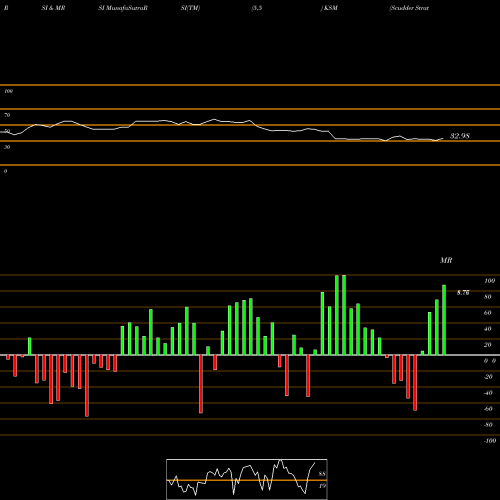Click the MR axis label -20
The height and width of the screenshot is (500, 500).
click(x=488, y=377)
